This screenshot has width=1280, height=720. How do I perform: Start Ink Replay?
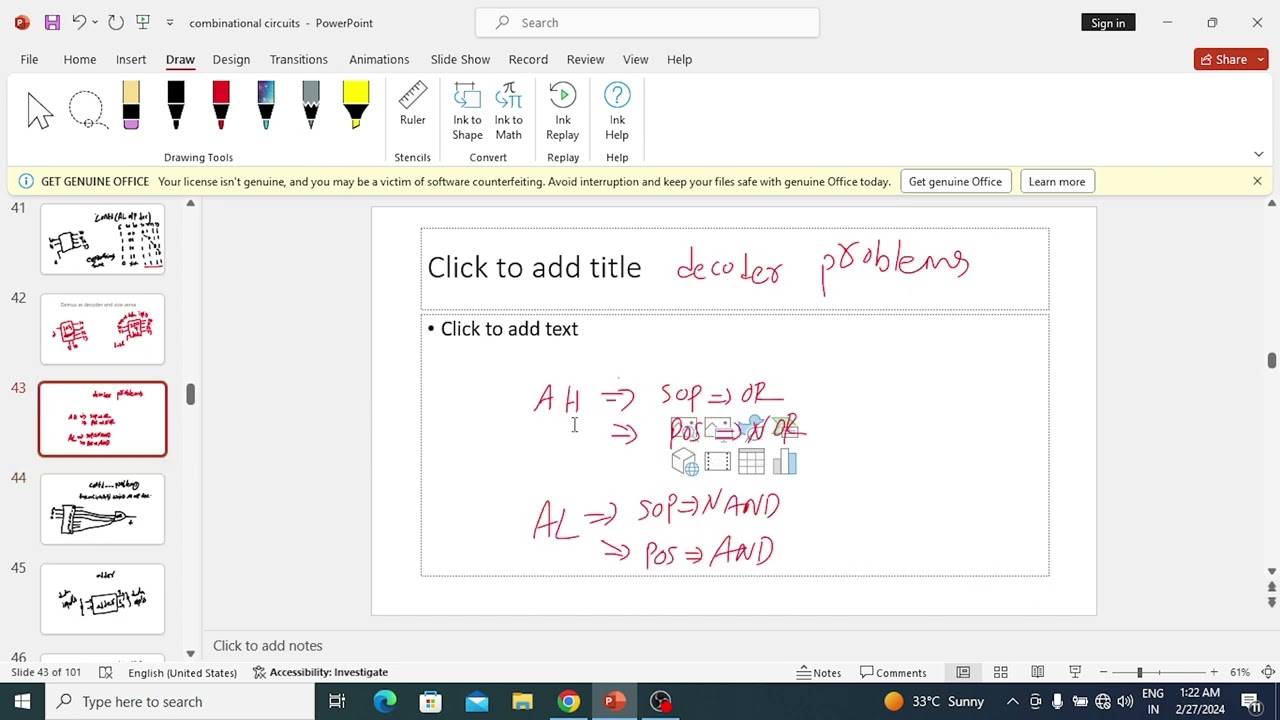pyautogui.click(x=562, y=112)
